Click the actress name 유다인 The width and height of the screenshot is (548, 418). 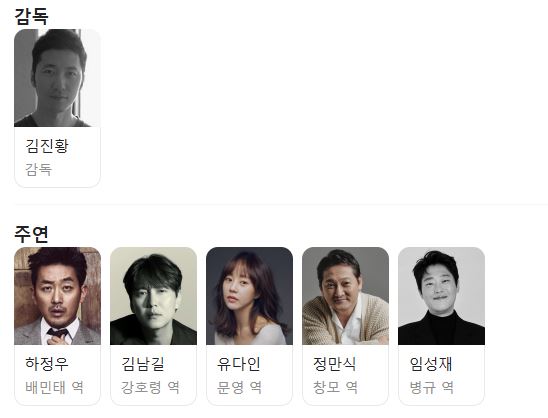pyautogui.click(x=239, y=364)
